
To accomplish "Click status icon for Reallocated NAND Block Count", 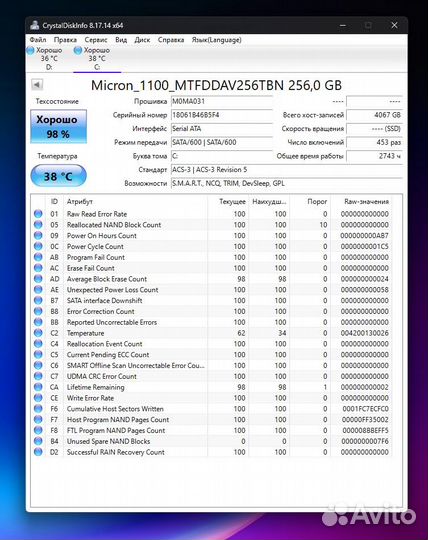I will pyautogui.click(x=38, y=225).
